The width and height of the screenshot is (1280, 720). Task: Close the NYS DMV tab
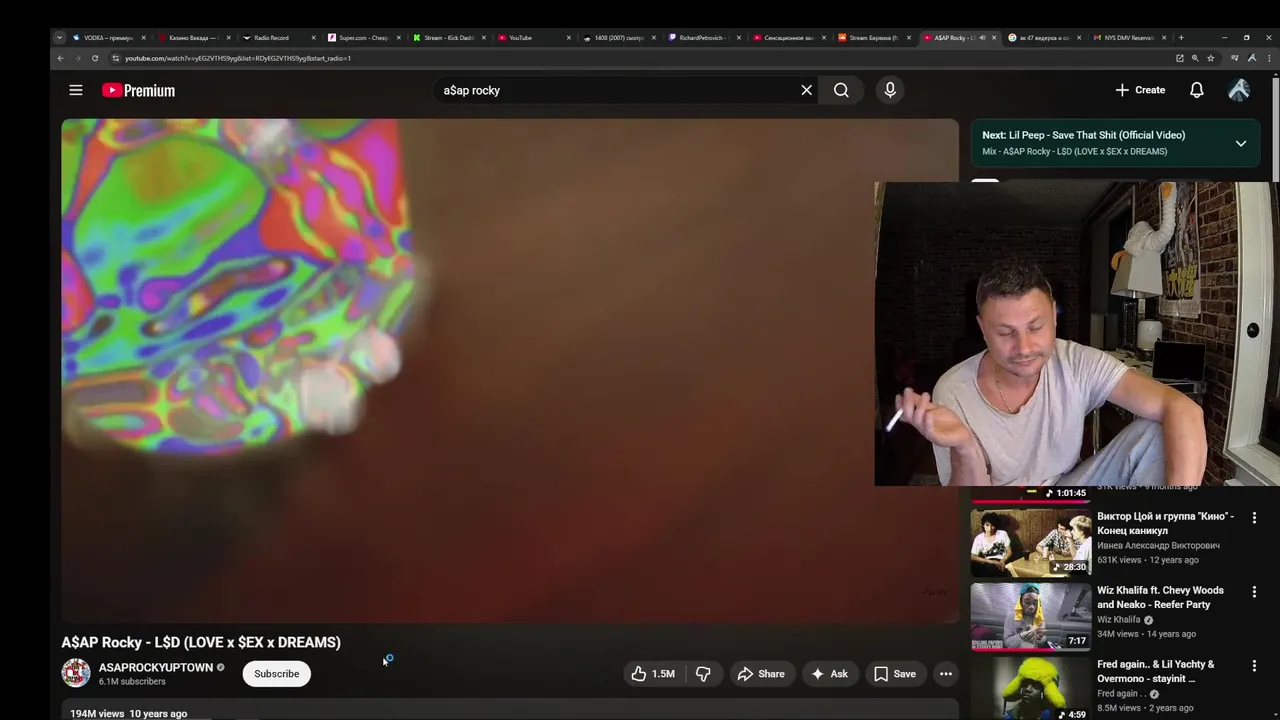point(1164,37)
